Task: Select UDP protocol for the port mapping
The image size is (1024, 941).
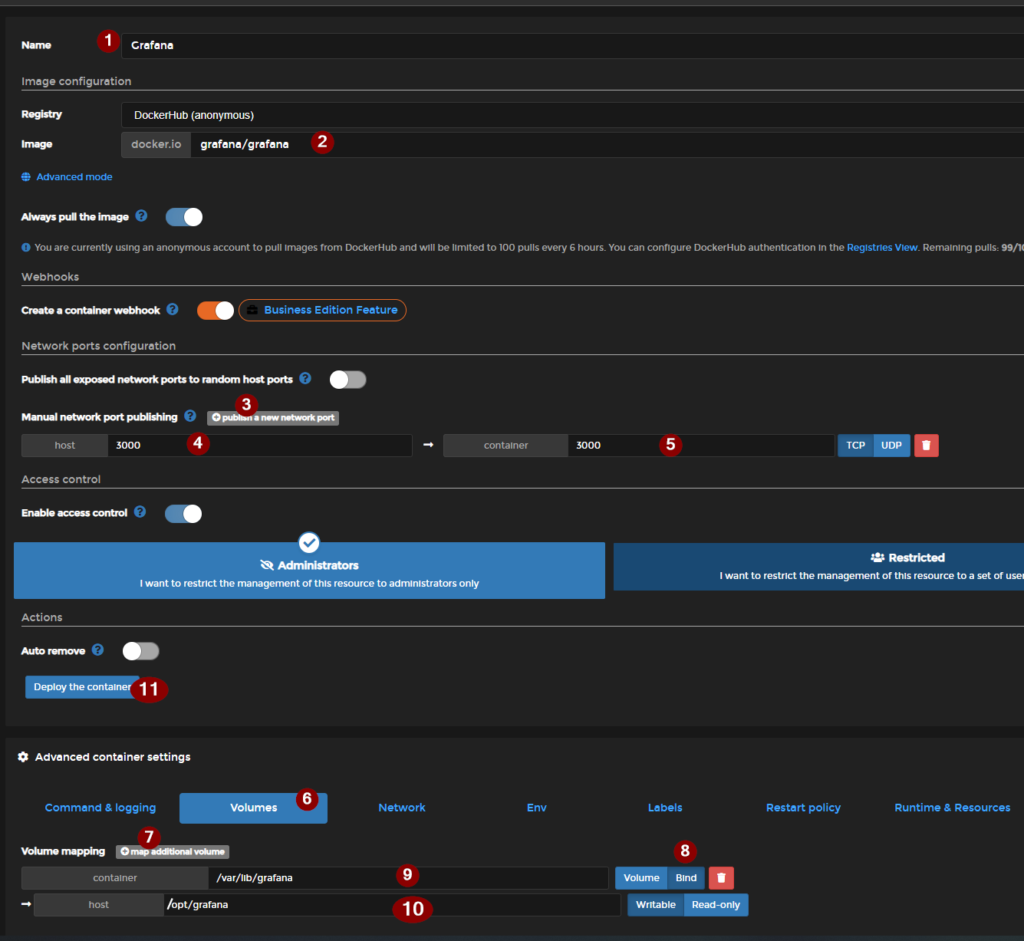Action: 892,445
